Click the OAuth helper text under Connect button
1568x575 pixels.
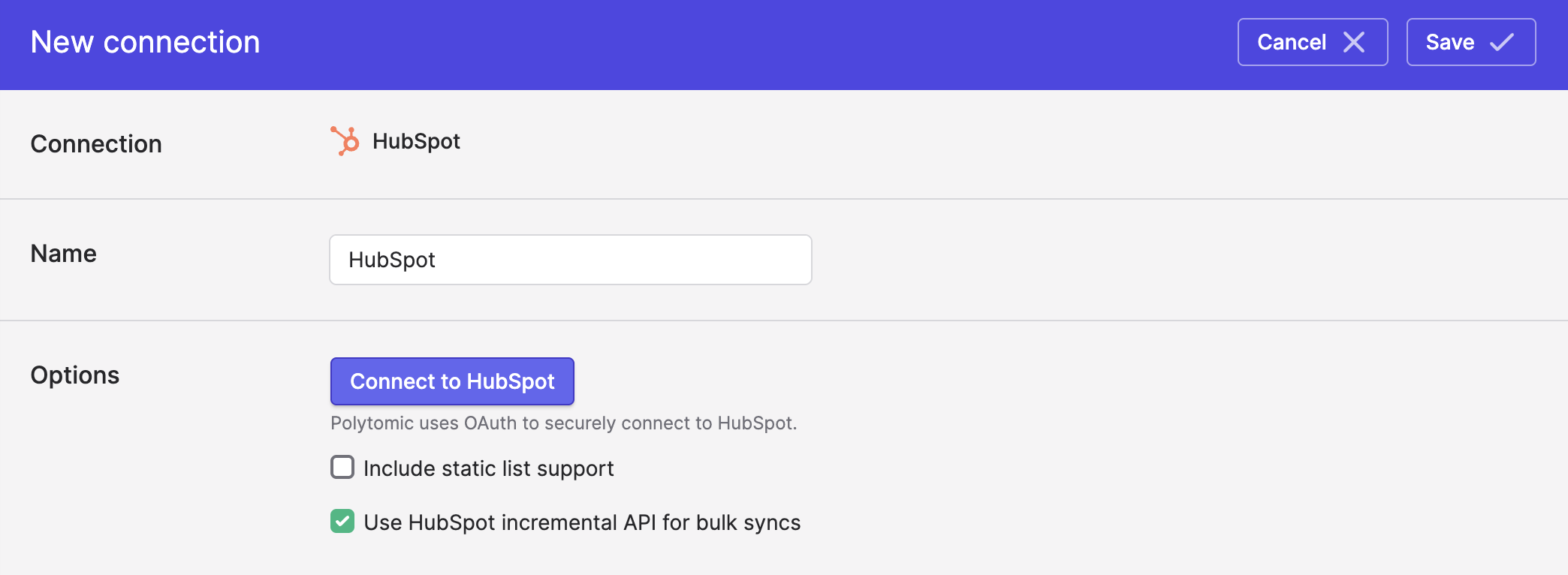coord(563,423)
